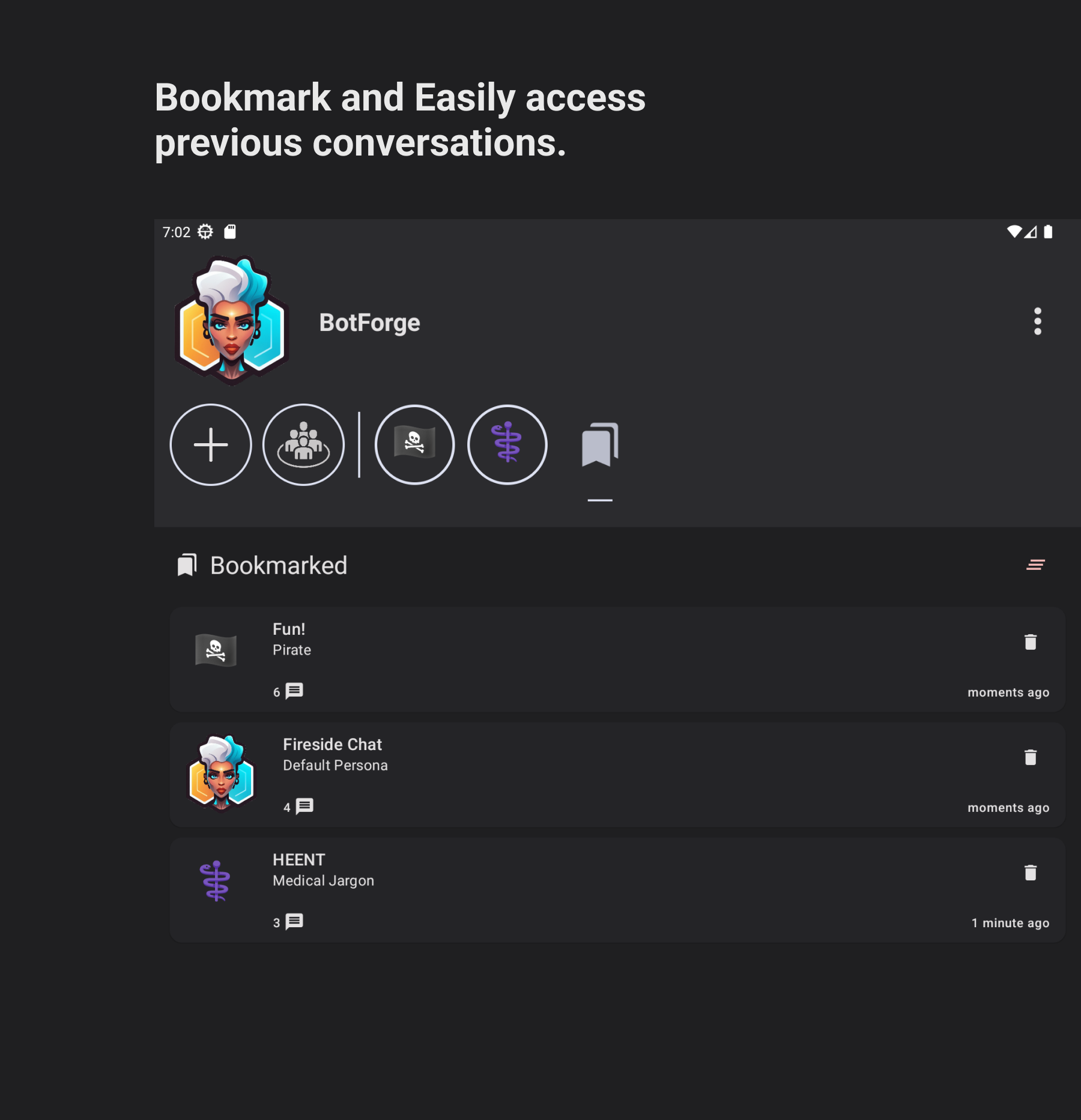This screenshot has height=1120, width=1081.
Task: Delete the Fireside Chat bookmark
Action: 1031,757
